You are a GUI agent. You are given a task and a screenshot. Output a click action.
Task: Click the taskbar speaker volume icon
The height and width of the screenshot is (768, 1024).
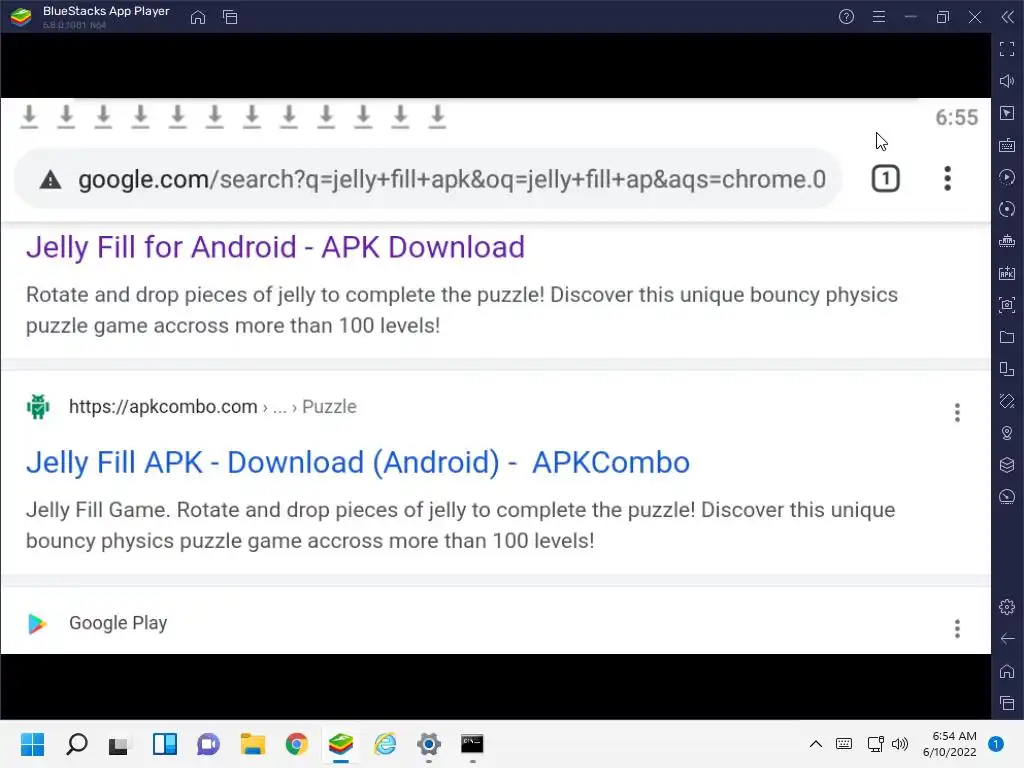pos(900,744)
